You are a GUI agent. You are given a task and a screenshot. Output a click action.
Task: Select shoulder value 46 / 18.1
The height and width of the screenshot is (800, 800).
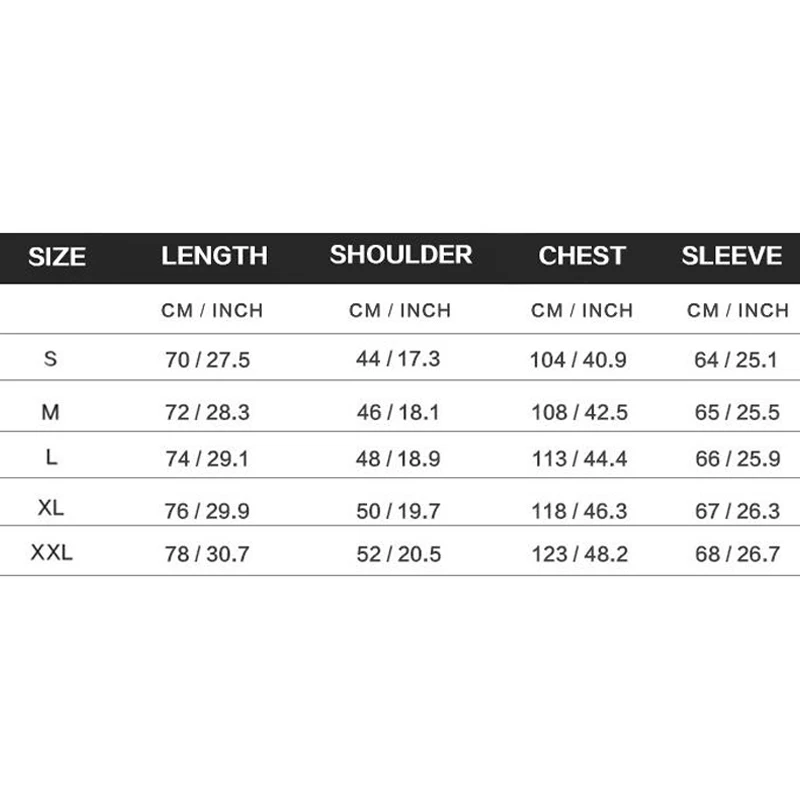point(398,412)
